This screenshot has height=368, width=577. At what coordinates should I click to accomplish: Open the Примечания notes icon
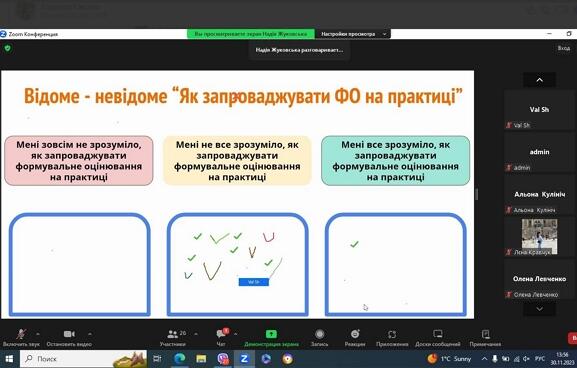click(x=485, y=334)
